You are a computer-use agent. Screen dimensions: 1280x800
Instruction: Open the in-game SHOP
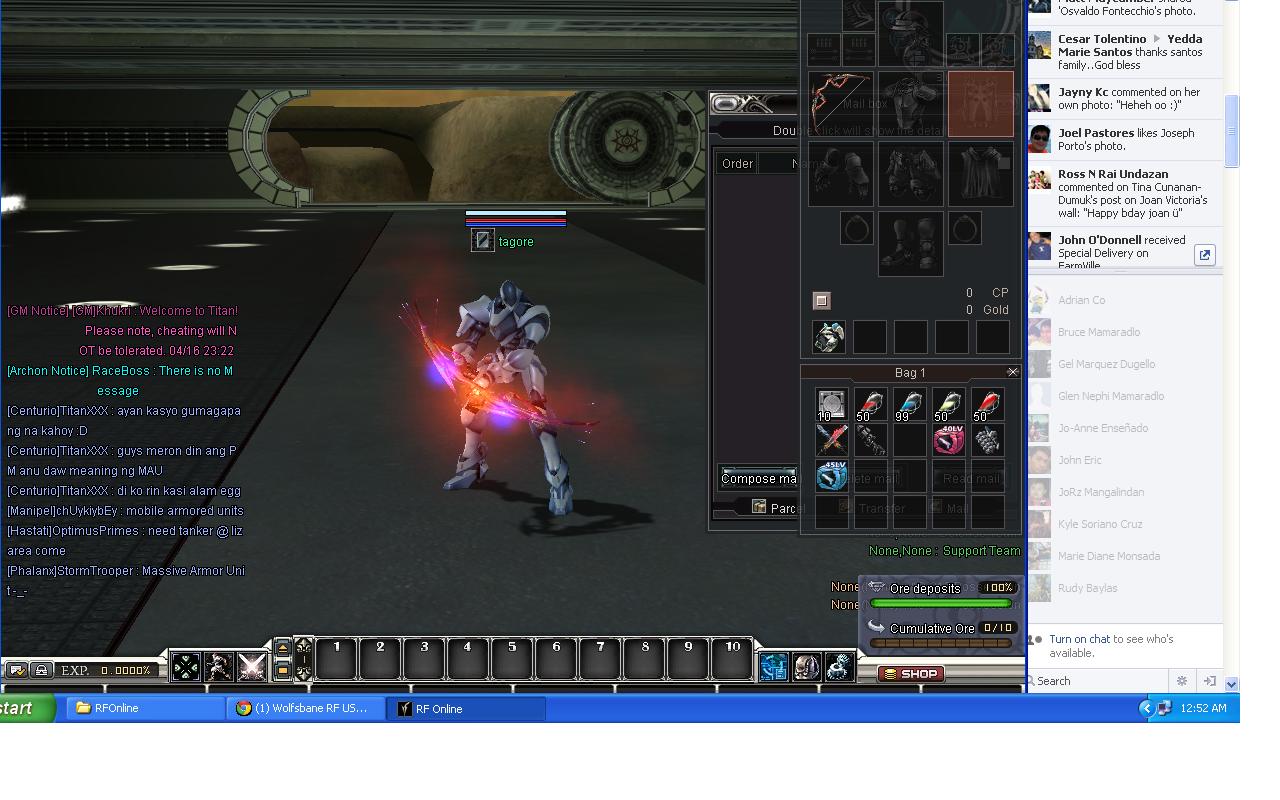pyautogui.click(x=911, y=674)
